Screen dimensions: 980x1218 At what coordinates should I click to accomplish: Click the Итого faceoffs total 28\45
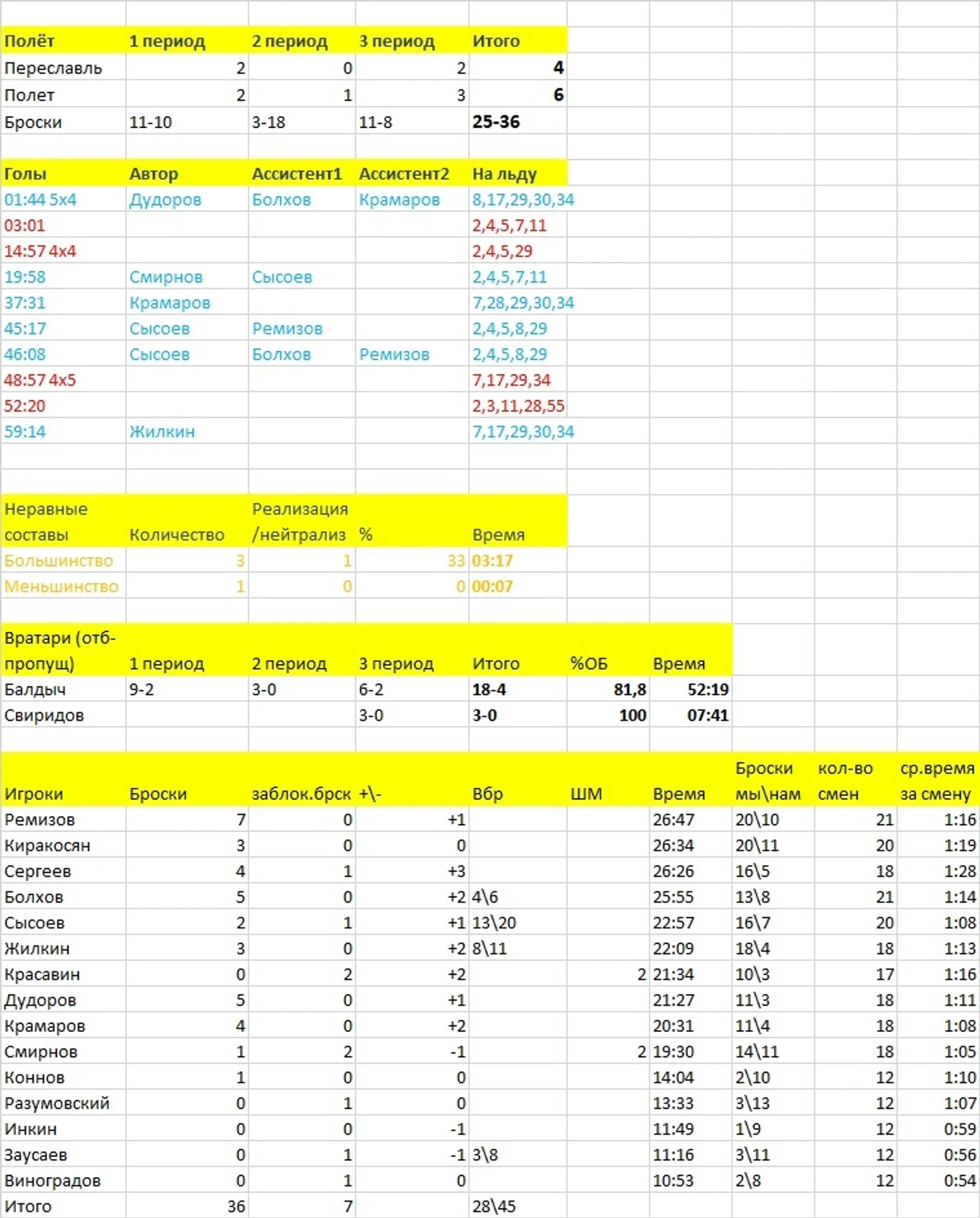518,1206
